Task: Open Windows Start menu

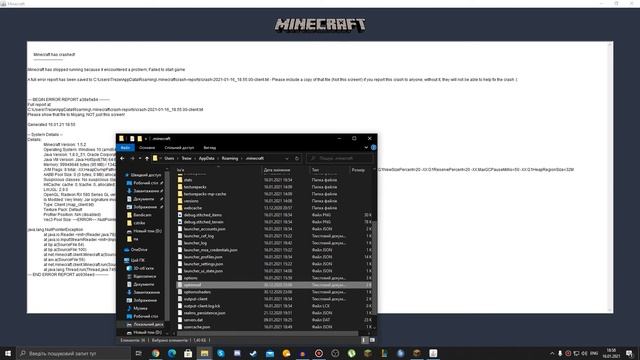Action: click(x=8, y=353)
